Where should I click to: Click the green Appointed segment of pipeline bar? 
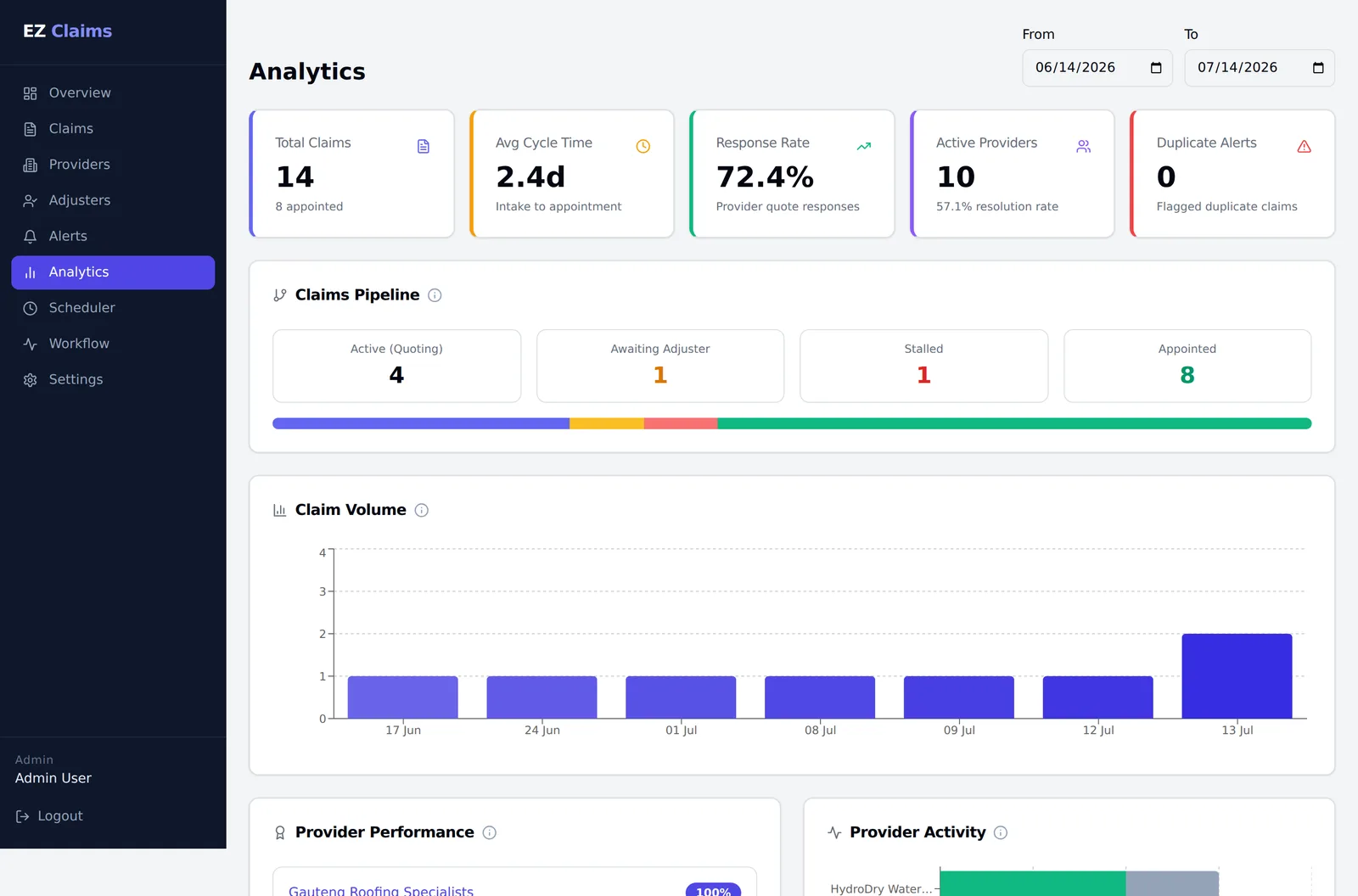tap(1014, 423)
